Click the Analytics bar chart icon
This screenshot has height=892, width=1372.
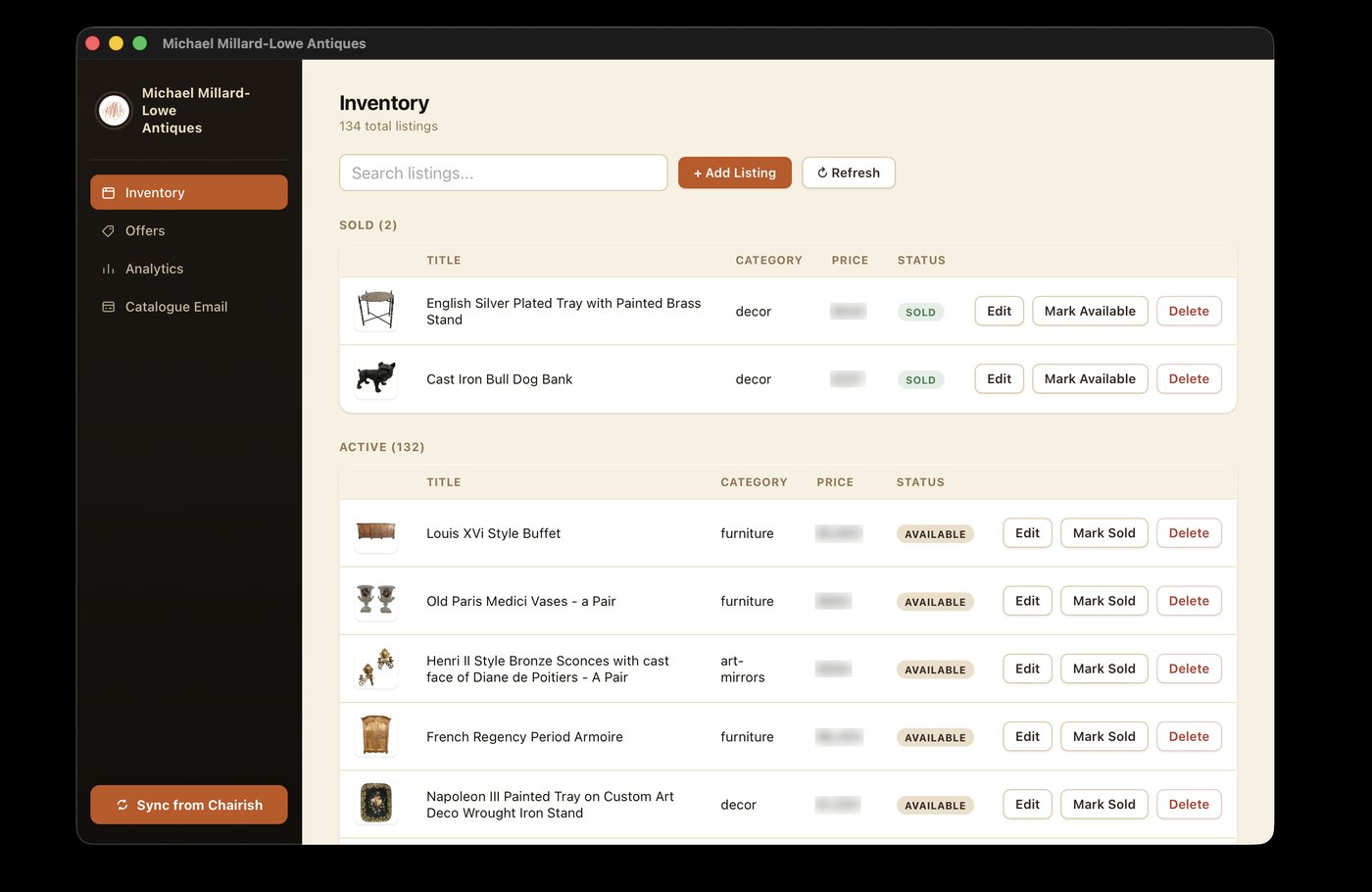[x=109, y=269]
